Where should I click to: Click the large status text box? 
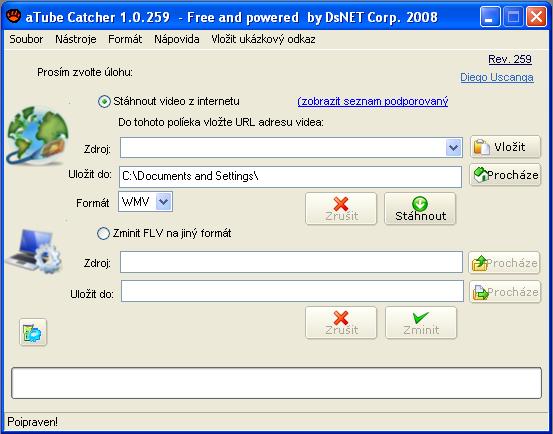(x=276, y=383)
